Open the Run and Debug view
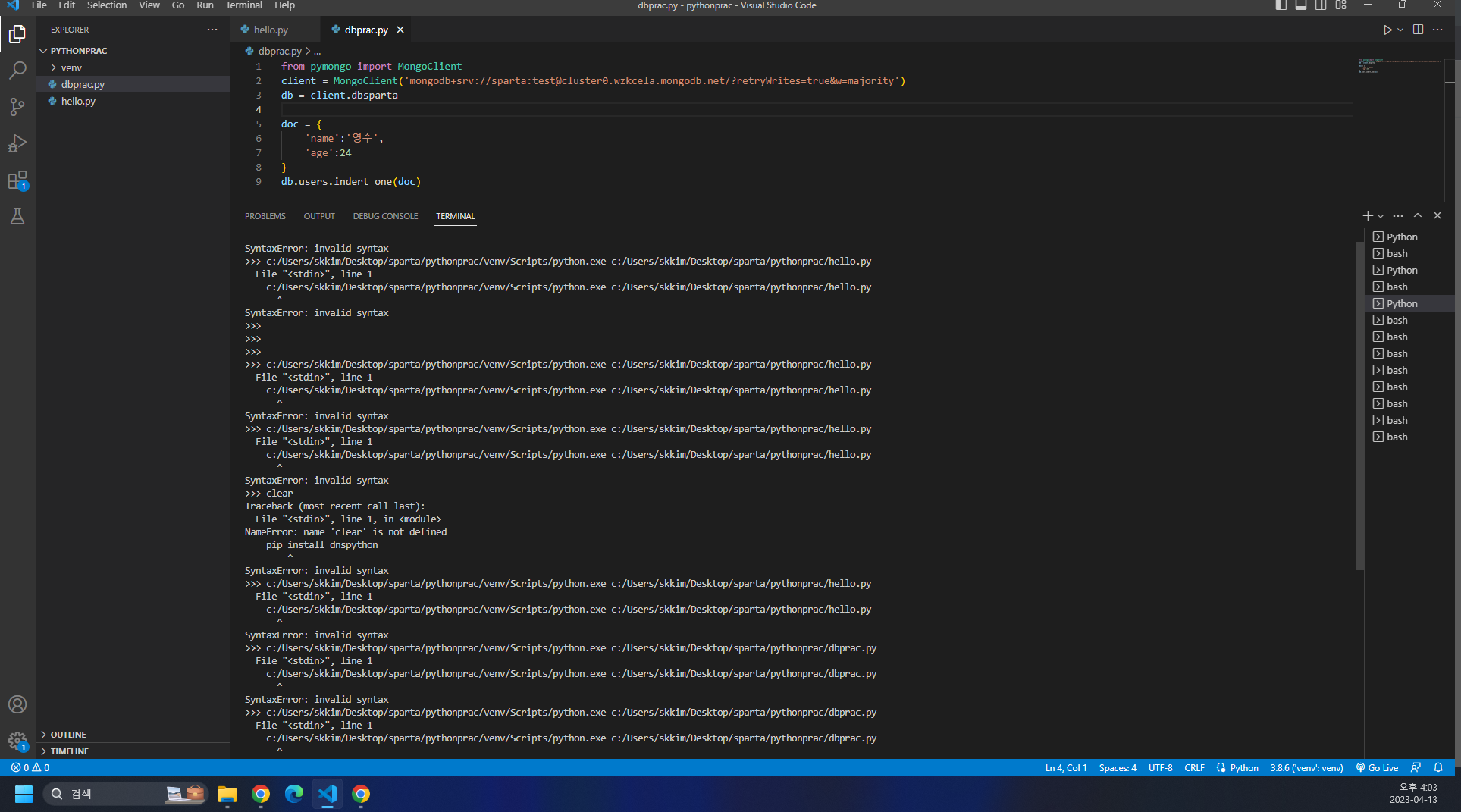1461x812 pixels. (17, 143)
